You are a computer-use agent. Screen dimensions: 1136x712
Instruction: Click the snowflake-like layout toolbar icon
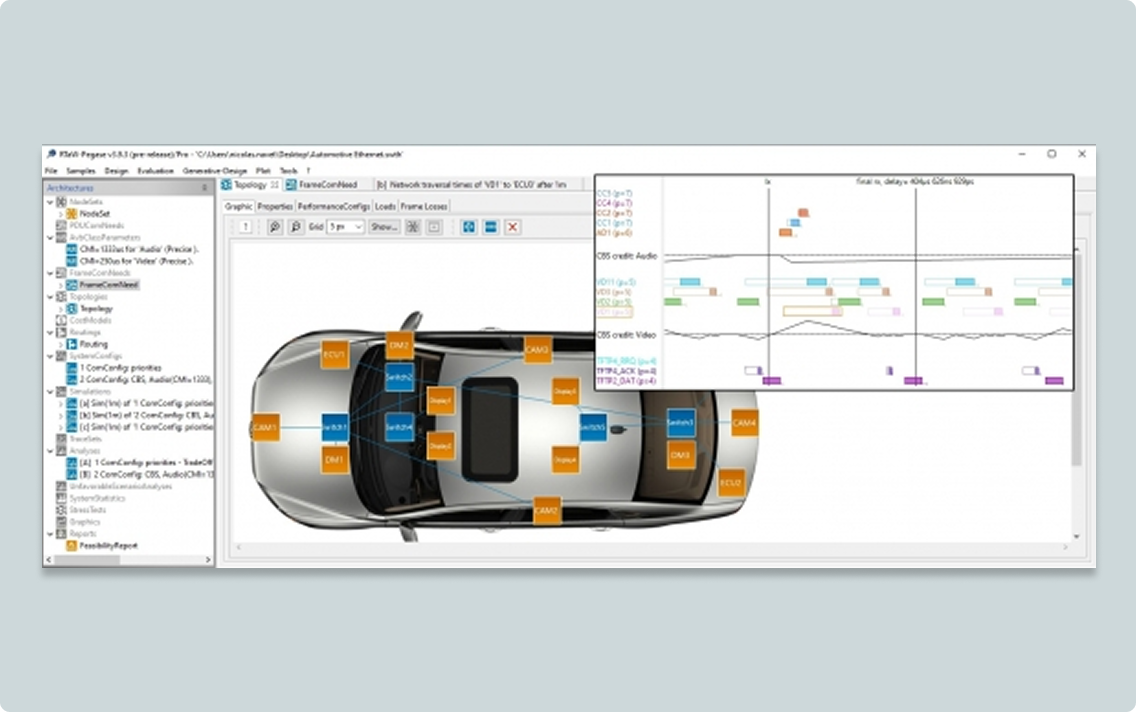click(x=412, y=227)
